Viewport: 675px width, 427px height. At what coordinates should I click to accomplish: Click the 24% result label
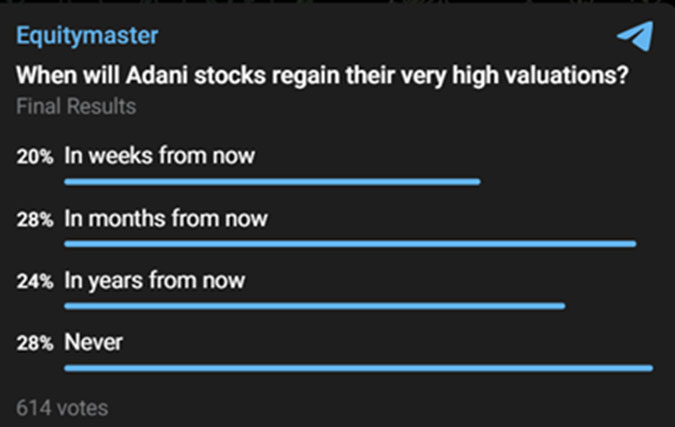click(x=35, y=282)
